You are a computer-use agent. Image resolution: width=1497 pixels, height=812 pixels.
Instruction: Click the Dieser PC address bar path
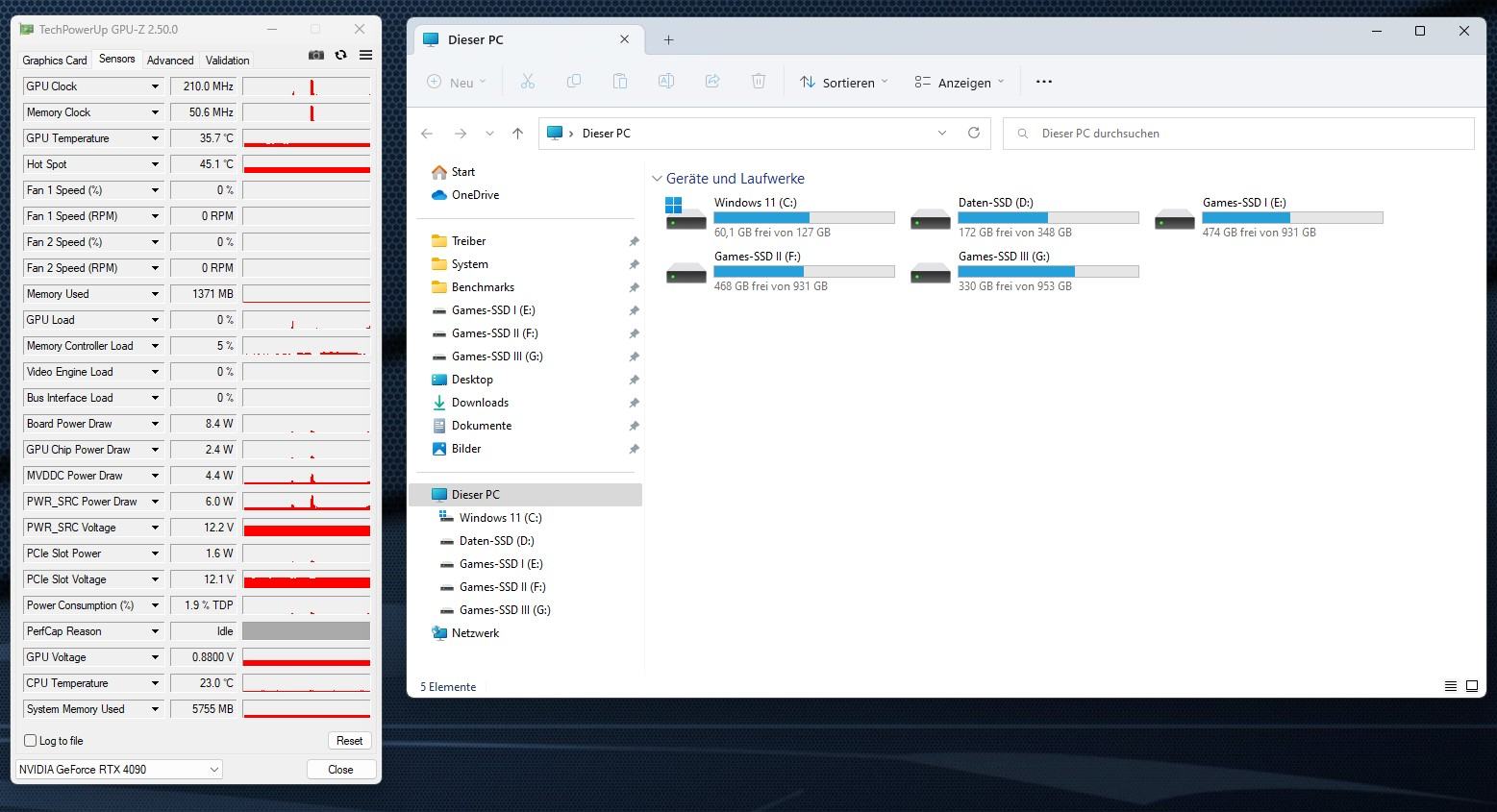(606, 134)
